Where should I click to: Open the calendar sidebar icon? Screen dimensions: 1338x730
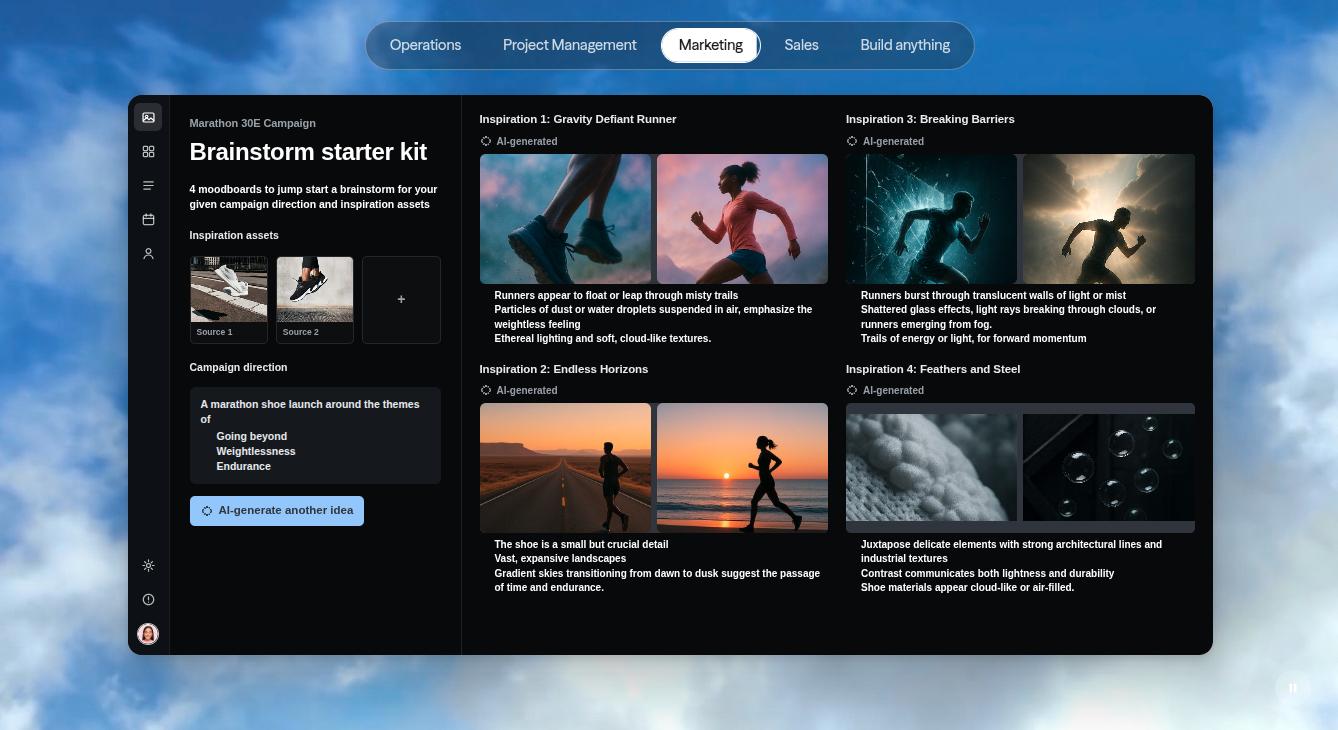pos(148,219)
